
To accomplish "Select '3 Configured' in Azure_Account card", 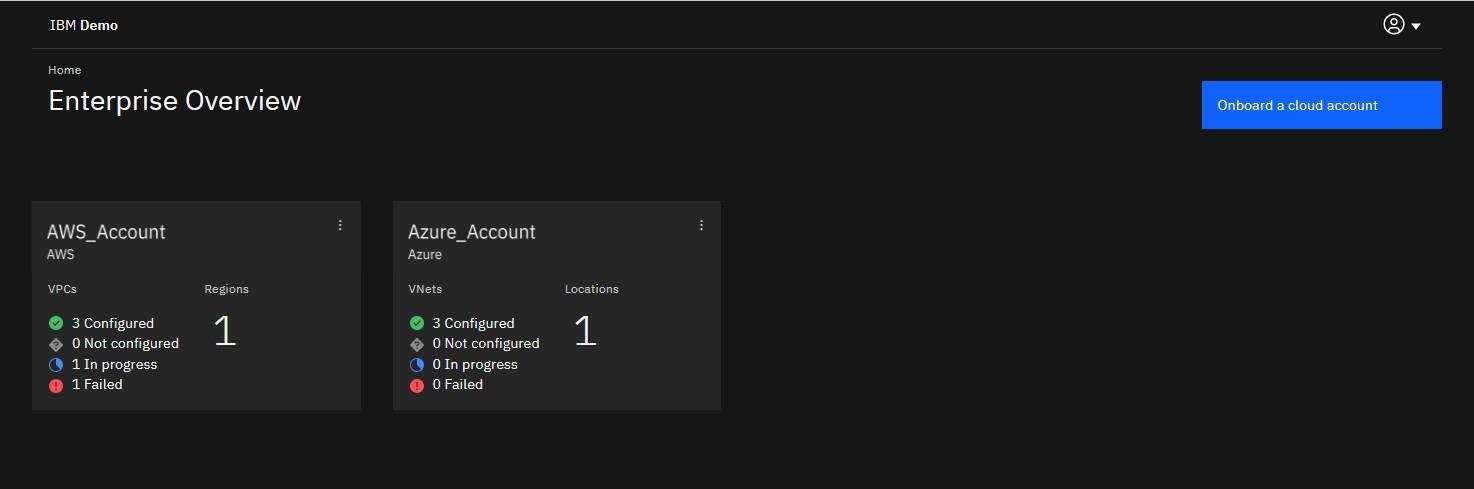I will (474, 323).
